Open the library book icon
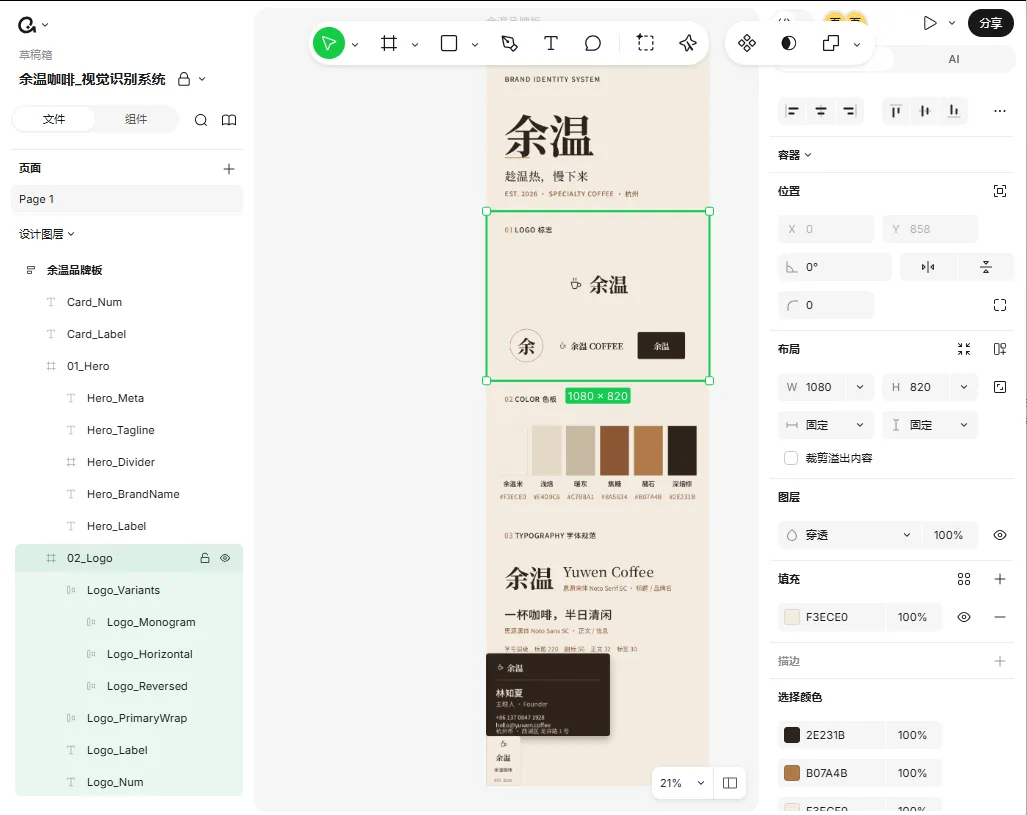1027x815 pixels. tap(229, 120)
